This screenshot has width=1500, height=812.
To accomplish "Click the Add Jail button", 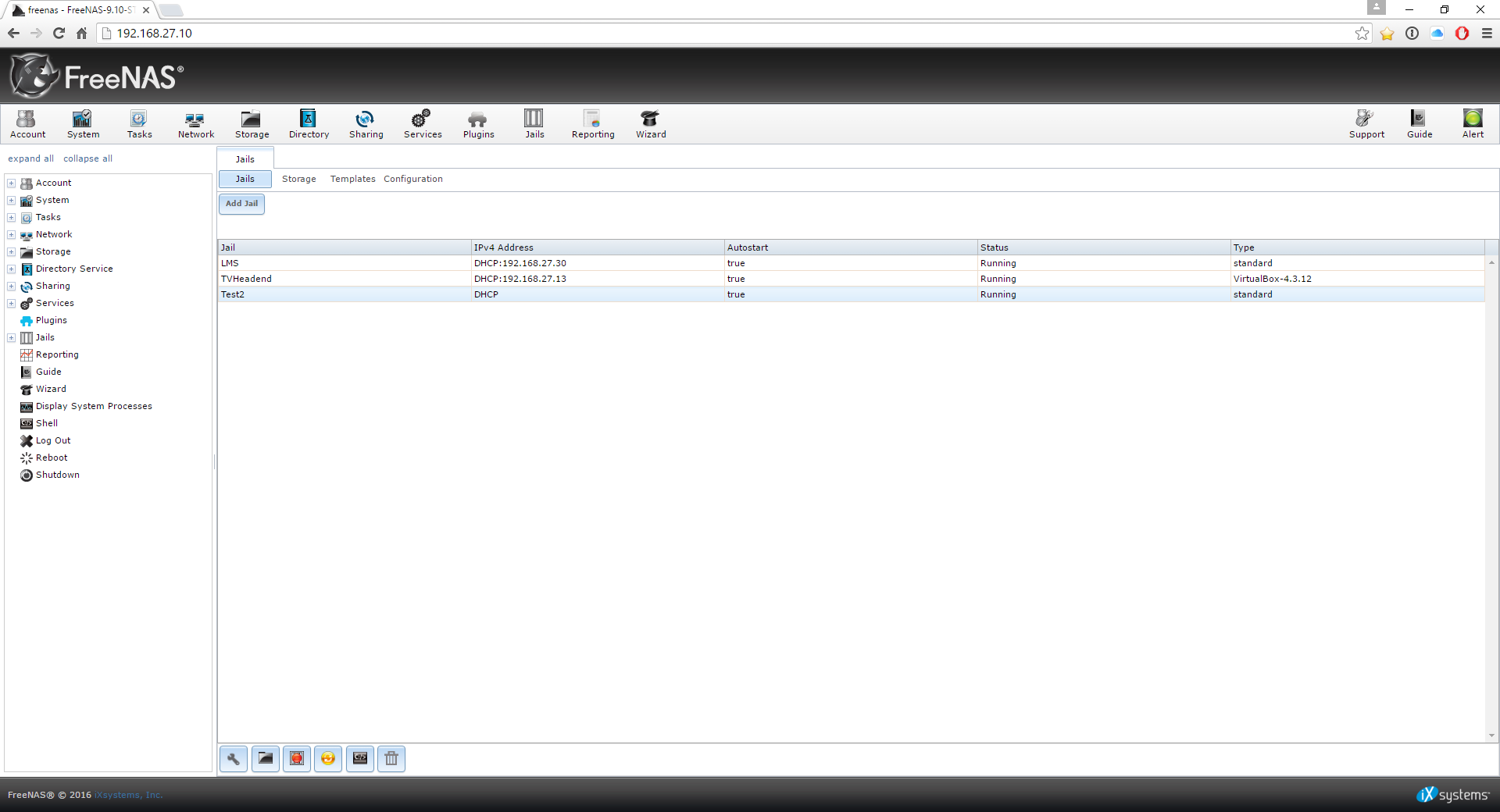I will (241, 204).
